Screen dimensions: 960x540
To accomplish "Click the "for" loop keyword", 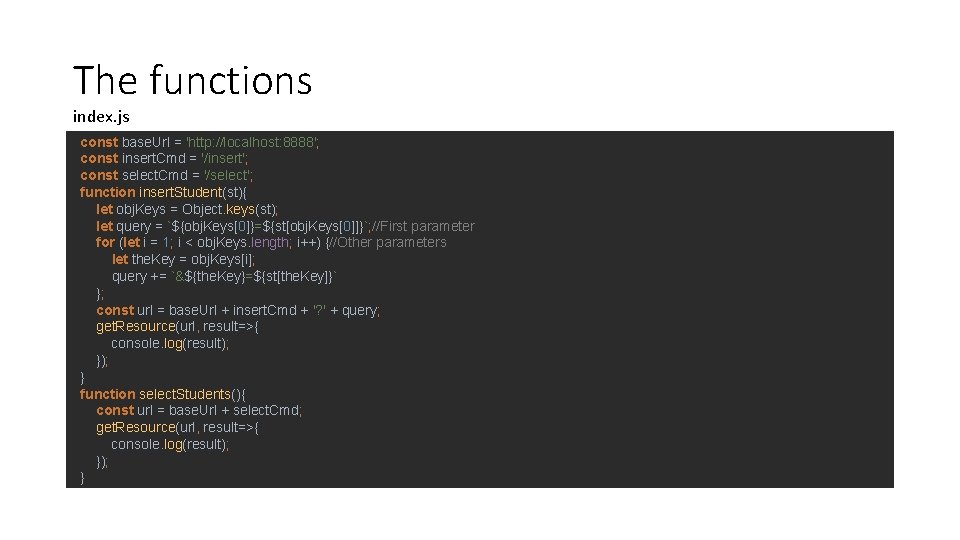I will tap(105, 242).
